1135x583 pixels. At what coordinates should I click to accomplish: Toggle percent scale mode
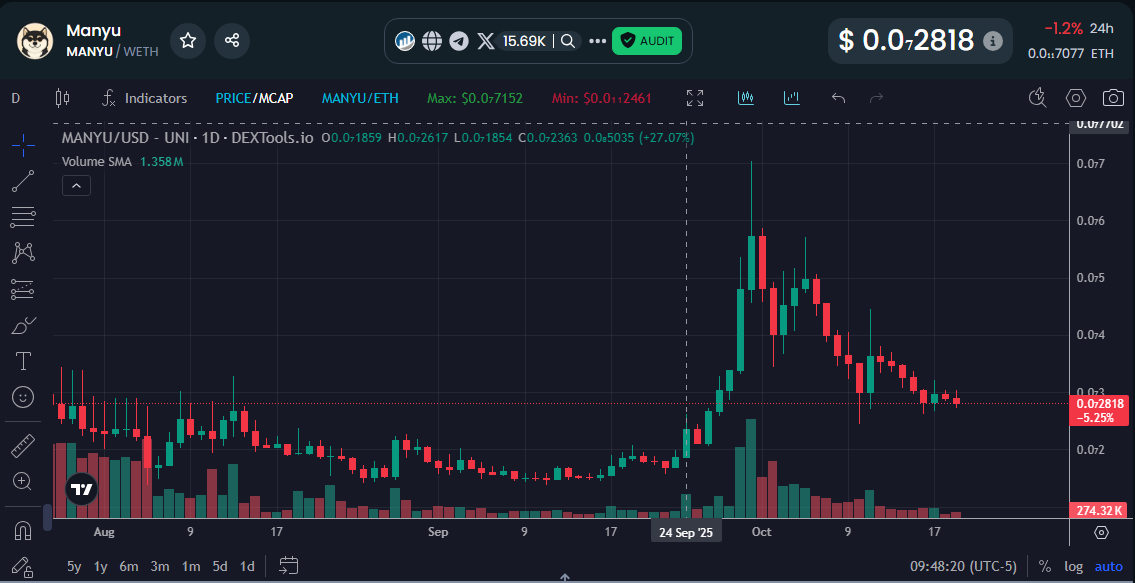1045,566
